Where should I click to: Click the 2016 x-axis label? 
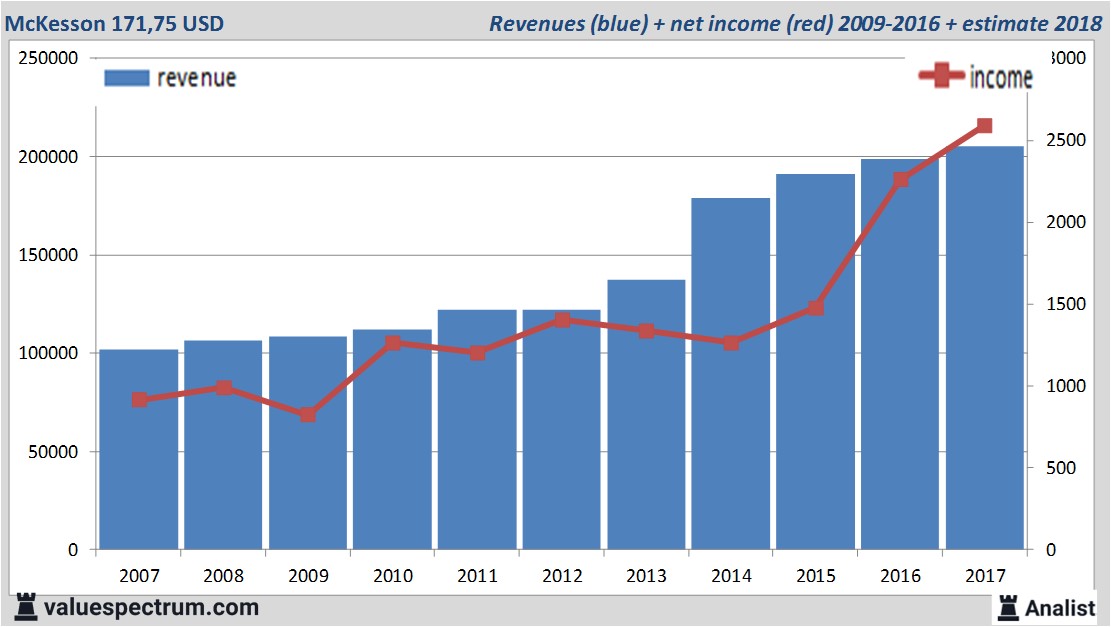tap(900, 575)
